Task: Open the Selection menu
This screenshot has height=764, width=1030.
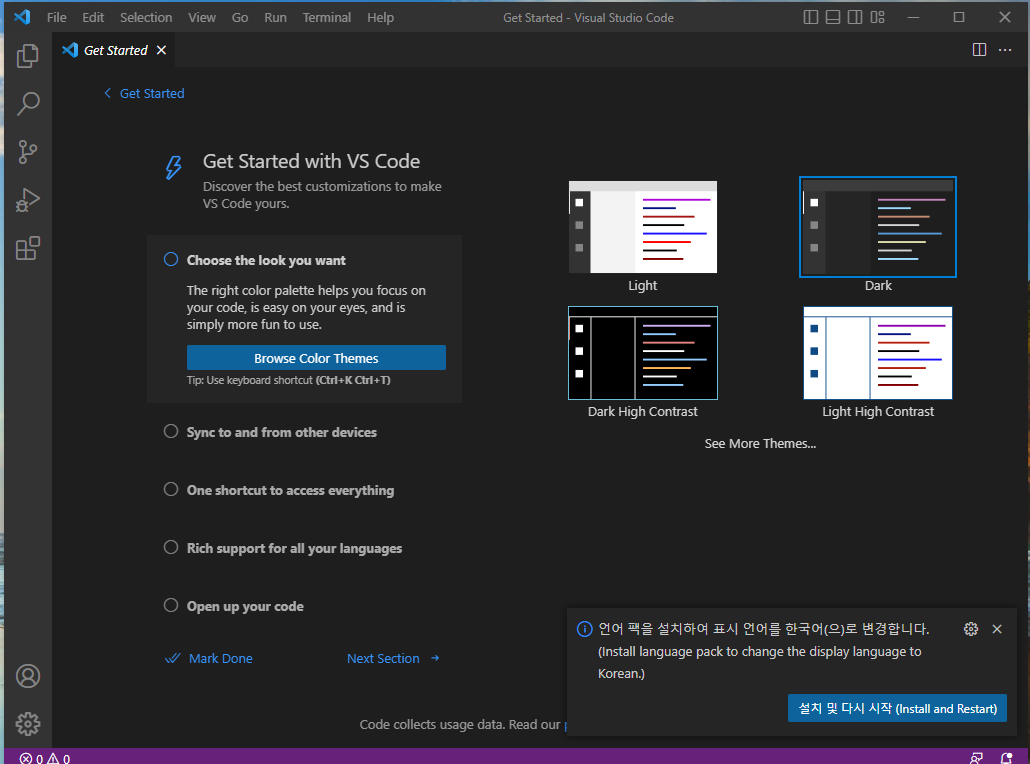Action: pos(146,18)
